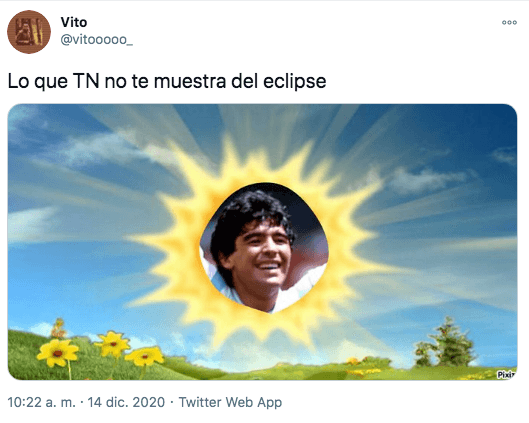Open Vito's round profile avatar

pyautogui.click(x=29, y=32)
